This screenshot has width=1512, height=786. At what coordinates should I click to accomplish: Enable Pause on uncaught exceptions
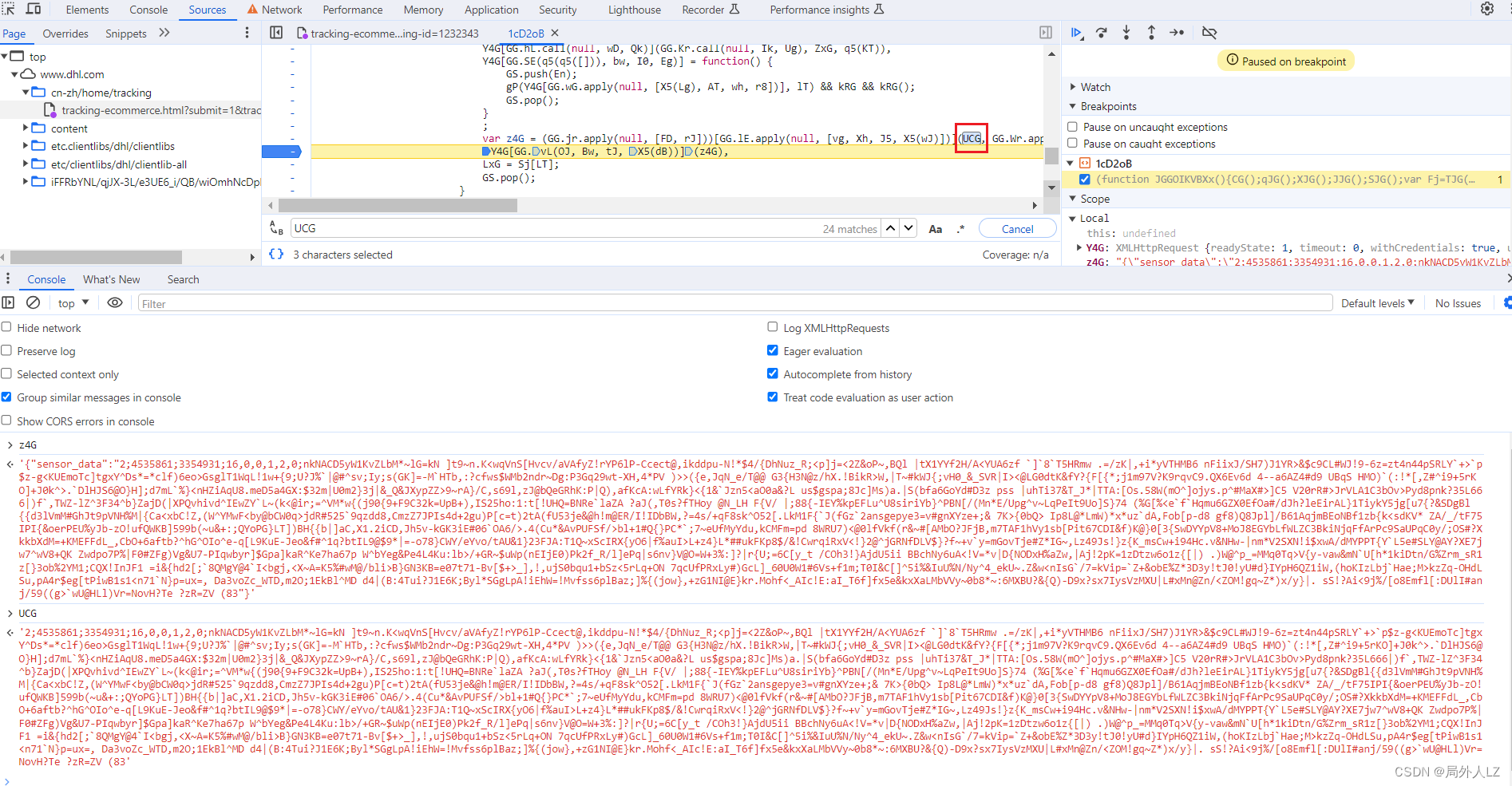(1073, 126)
